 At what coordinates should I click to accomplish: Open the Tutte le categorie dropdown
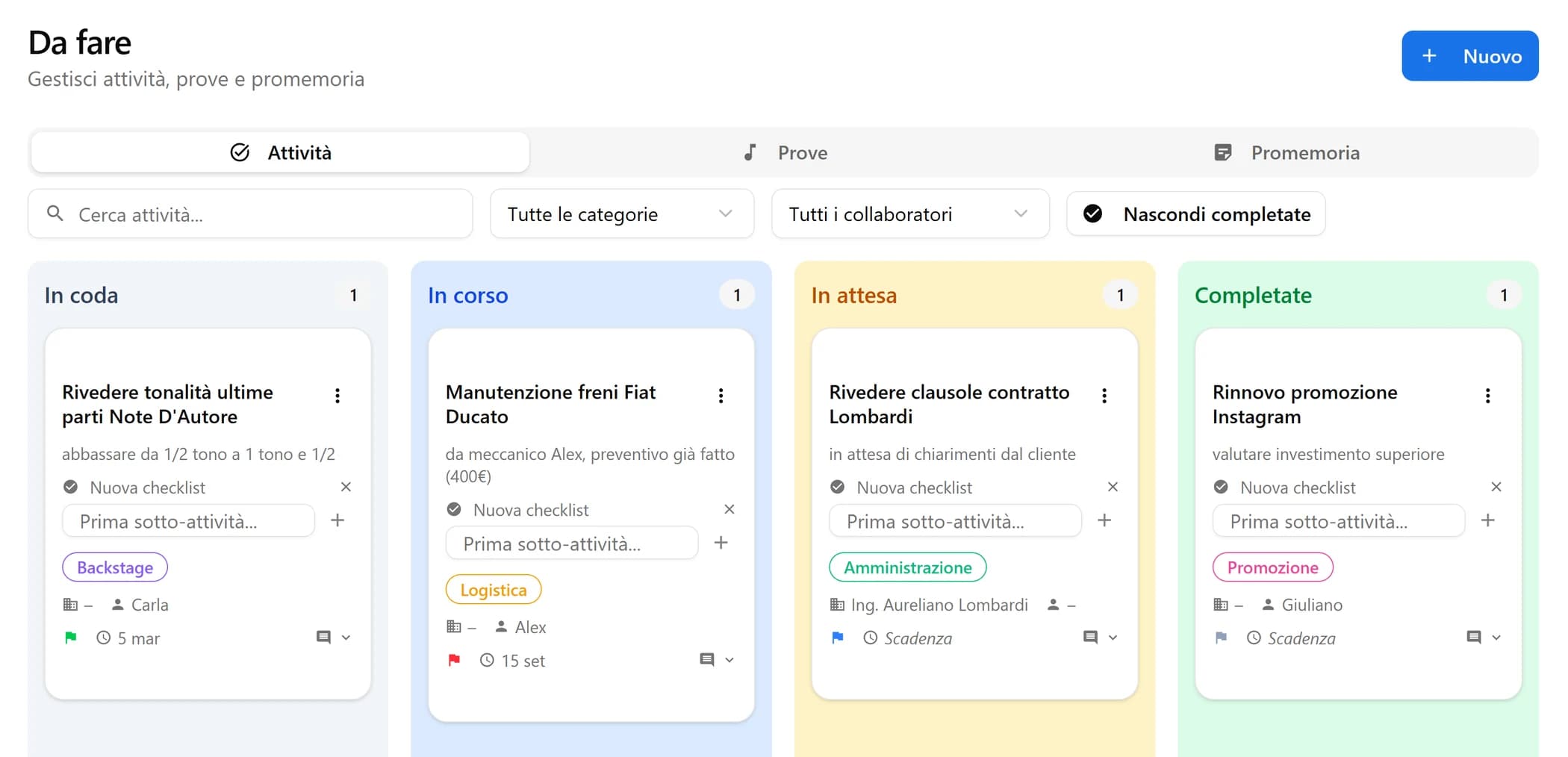621,214
